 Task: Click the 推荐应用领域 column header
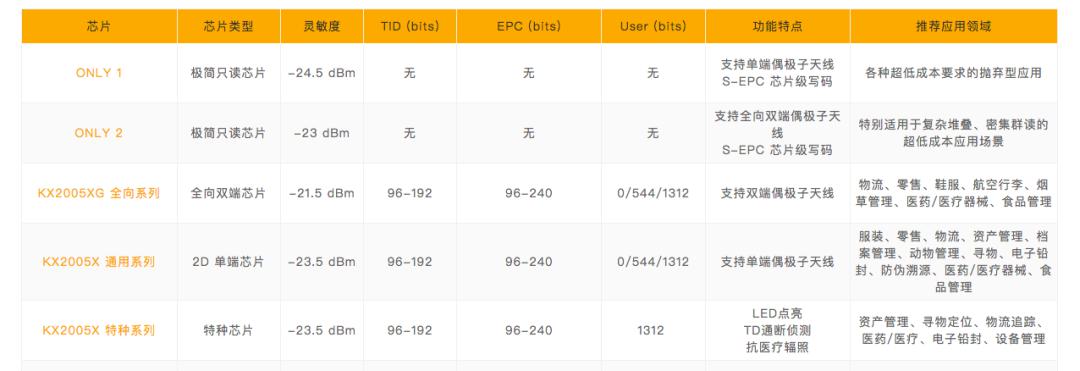954,27
